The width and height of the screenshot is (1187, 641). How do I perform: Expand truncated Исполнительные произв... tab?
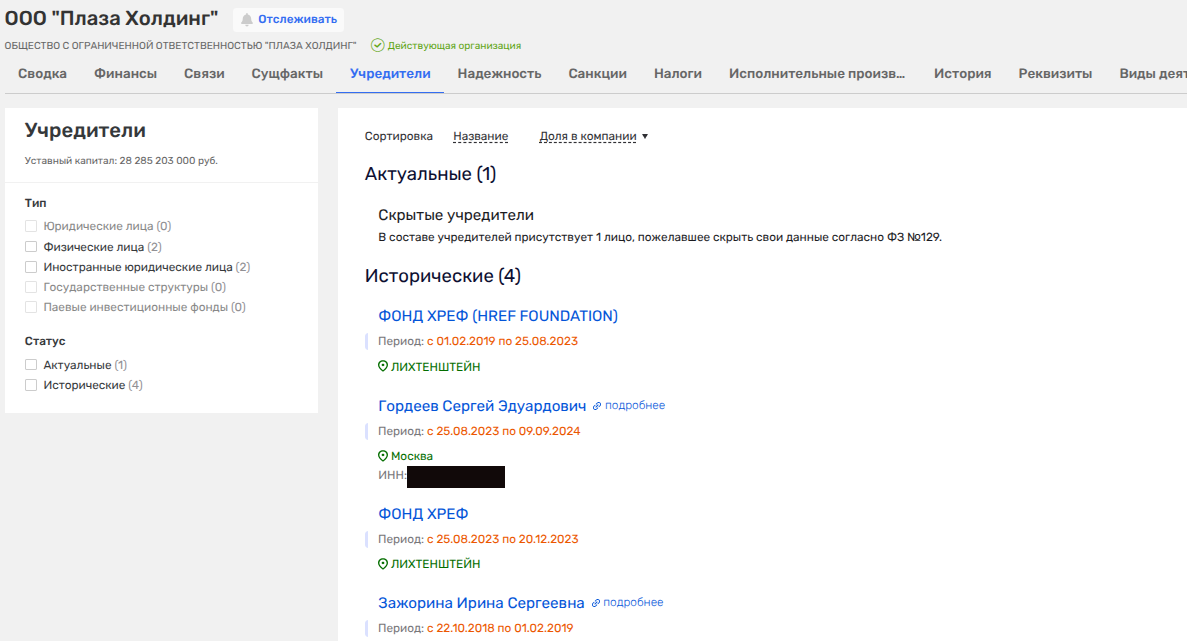click(817, 73)
